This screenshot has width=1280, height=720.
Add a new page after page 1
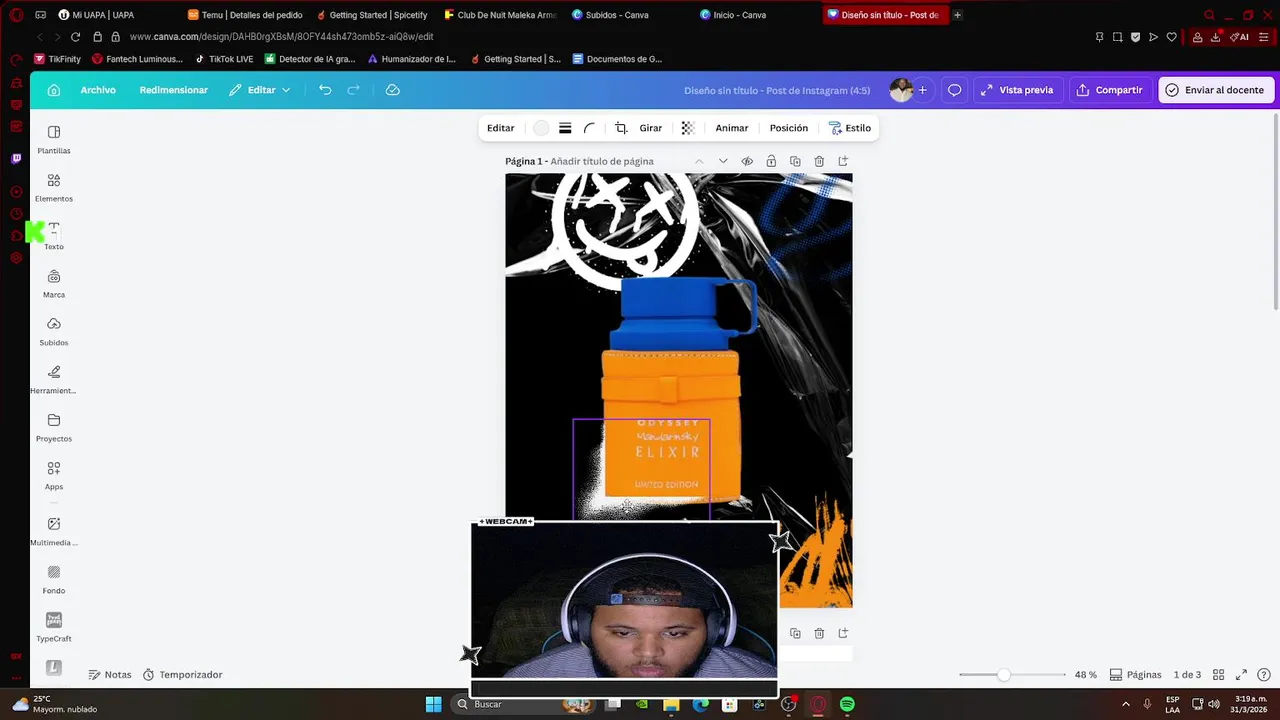click(843, 161)
